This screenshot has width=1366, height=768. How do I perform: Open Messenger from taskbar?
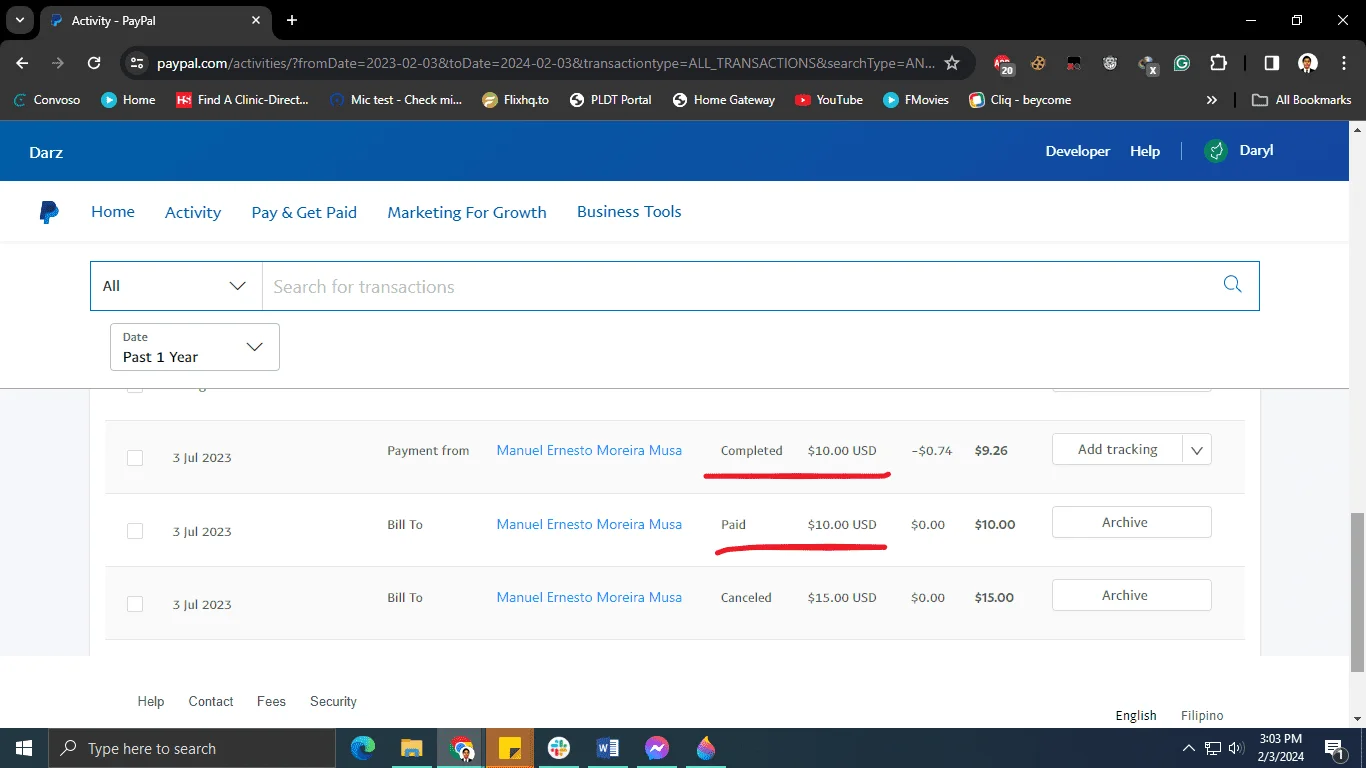point(657,748)
